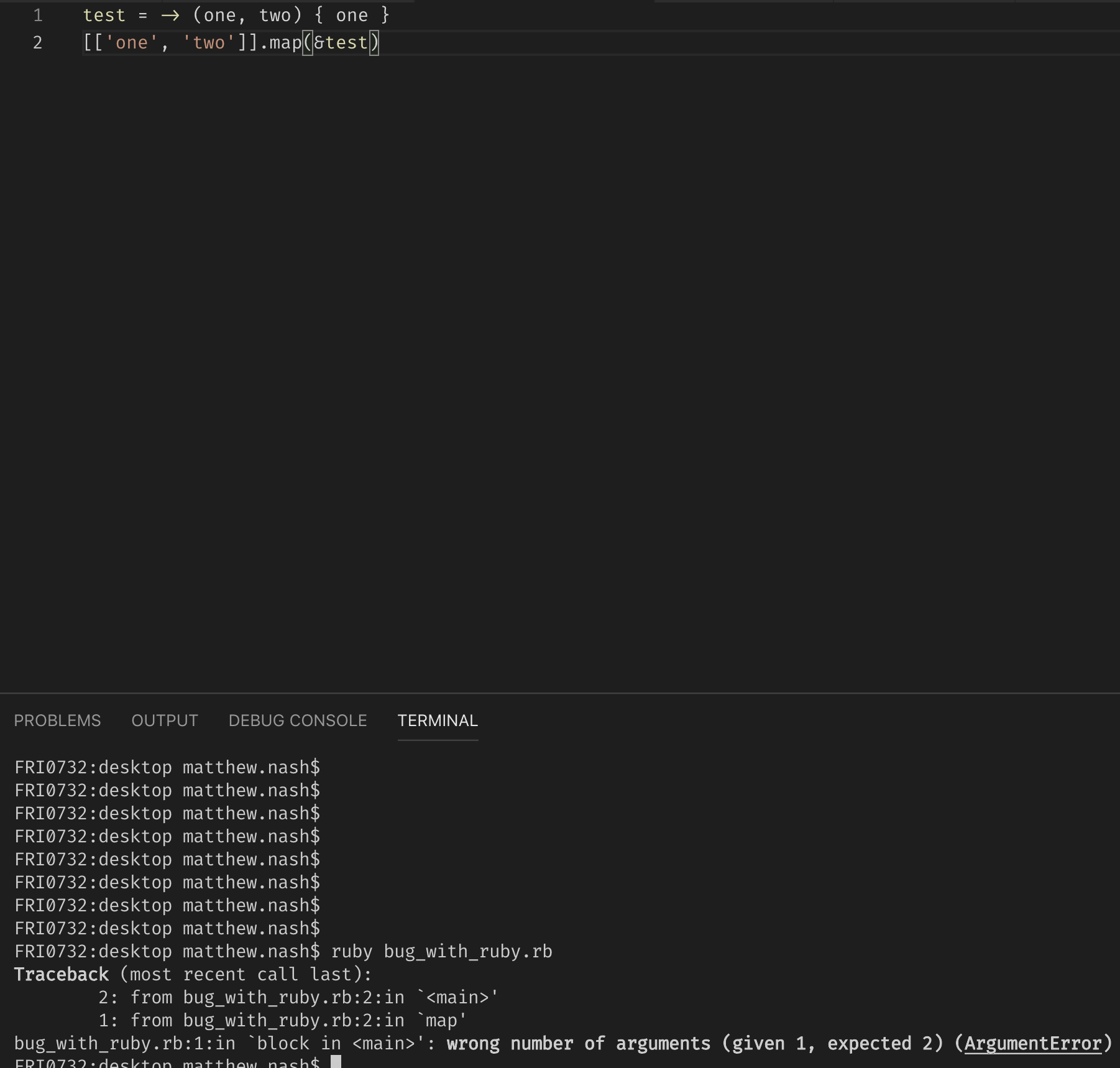Click the &test argument inside map
Screen dimensions: 1120x1068
[x=341, y=43]
